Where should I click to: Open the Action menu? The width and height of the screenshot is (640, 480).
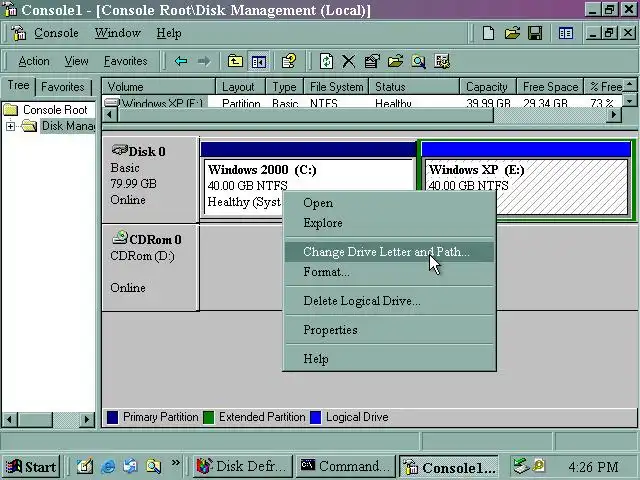click(x=34, y=61)
